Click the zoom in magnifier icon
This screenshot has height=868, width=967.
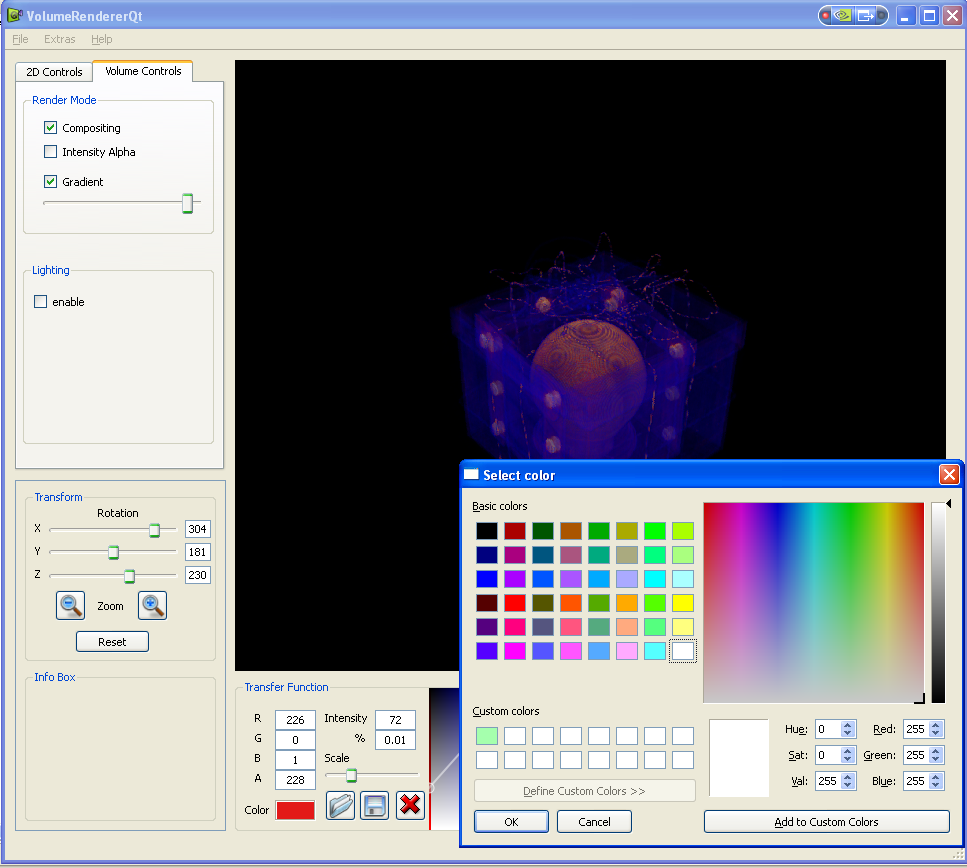[x=152, y=605]
